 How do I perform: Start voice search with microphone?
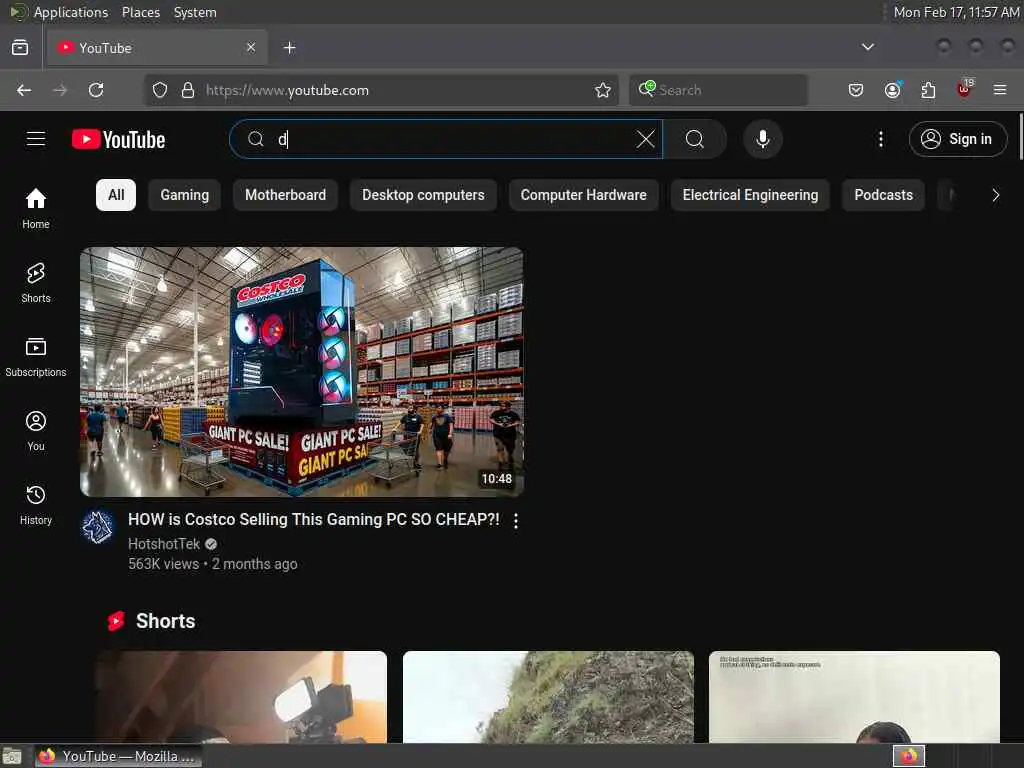[762, 139]
